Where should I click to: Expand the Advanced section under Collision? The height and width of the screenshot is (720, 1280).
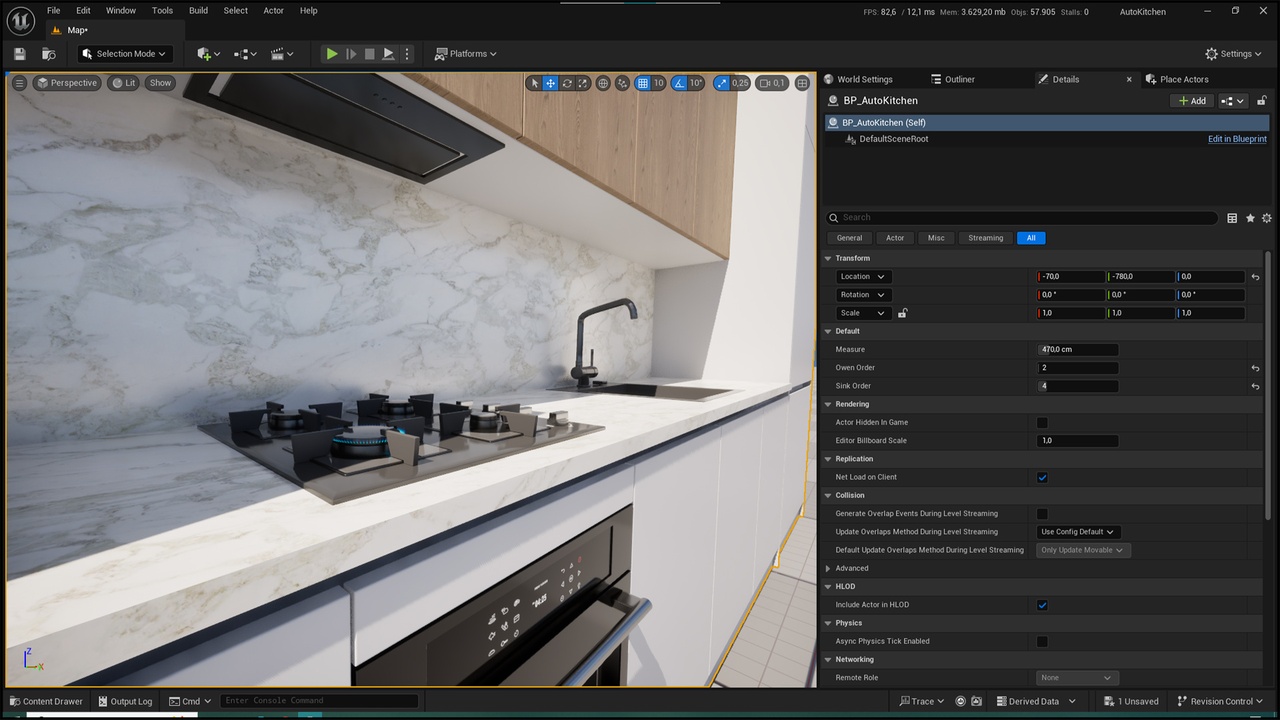[x=828, y=568]
